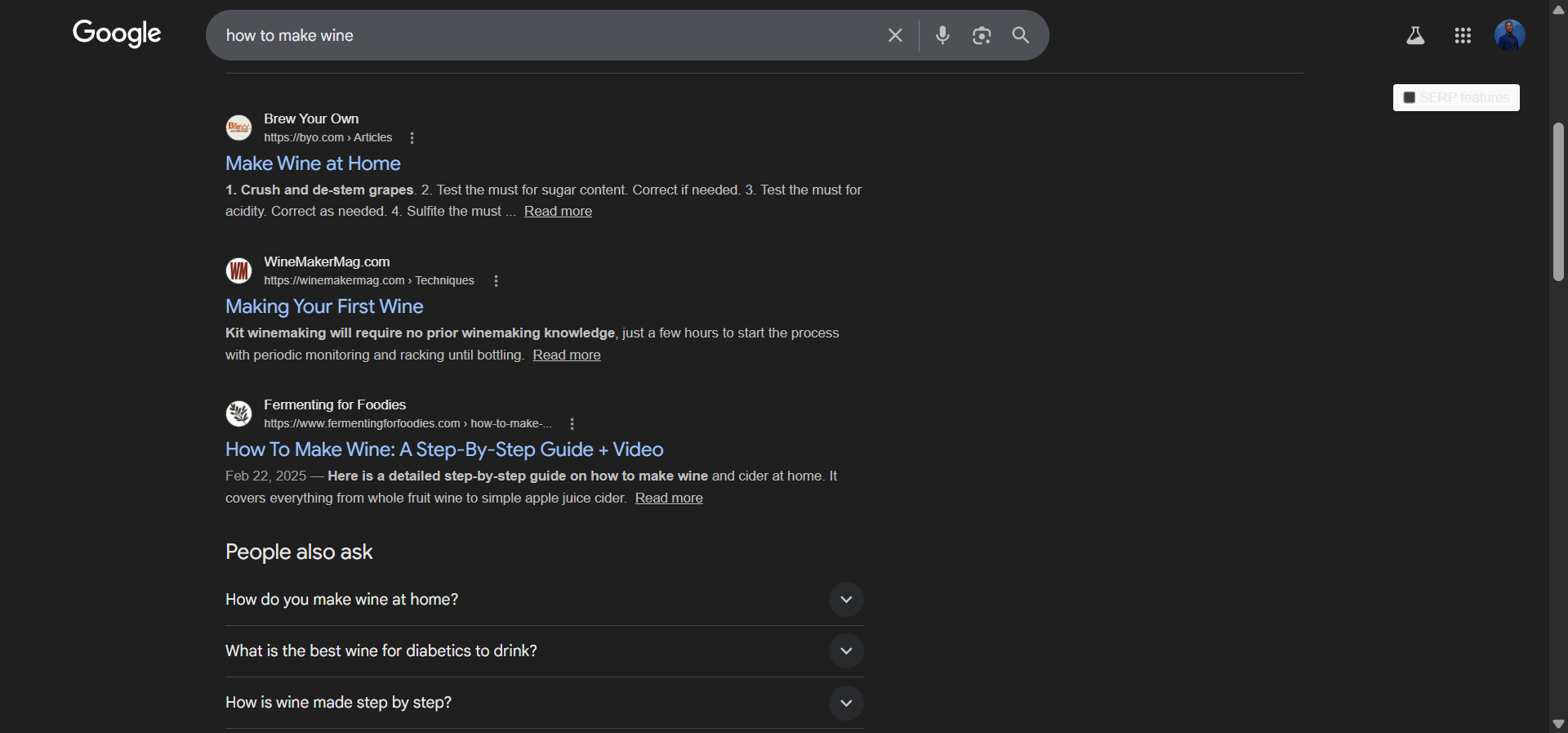This screenshot has width=1568, height=733.
Task: Click the Google logo
Action: [117, 34]
